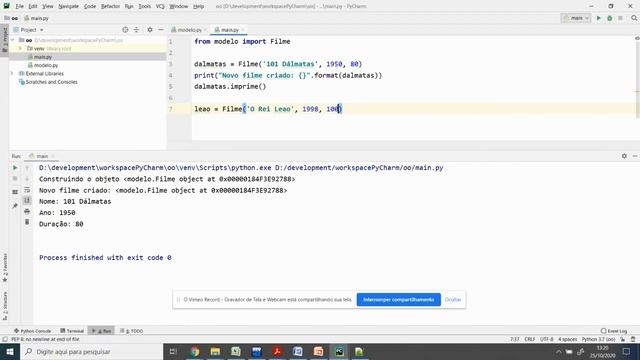Click the Windows search box in taskbar
640x360 pixels.
pyautogui.click(x=91, y=351)
